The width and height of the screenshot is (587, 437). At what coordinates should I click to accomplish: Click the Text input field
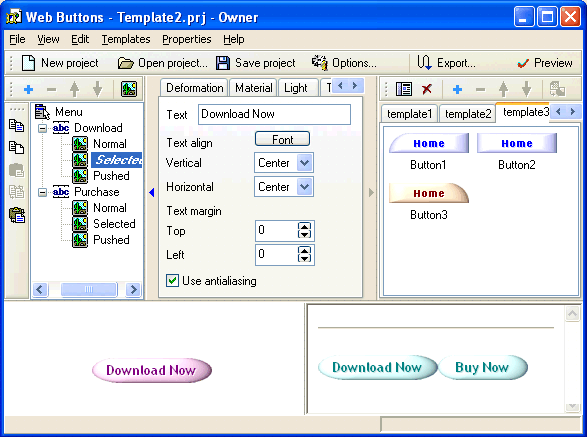coord(274,114)
